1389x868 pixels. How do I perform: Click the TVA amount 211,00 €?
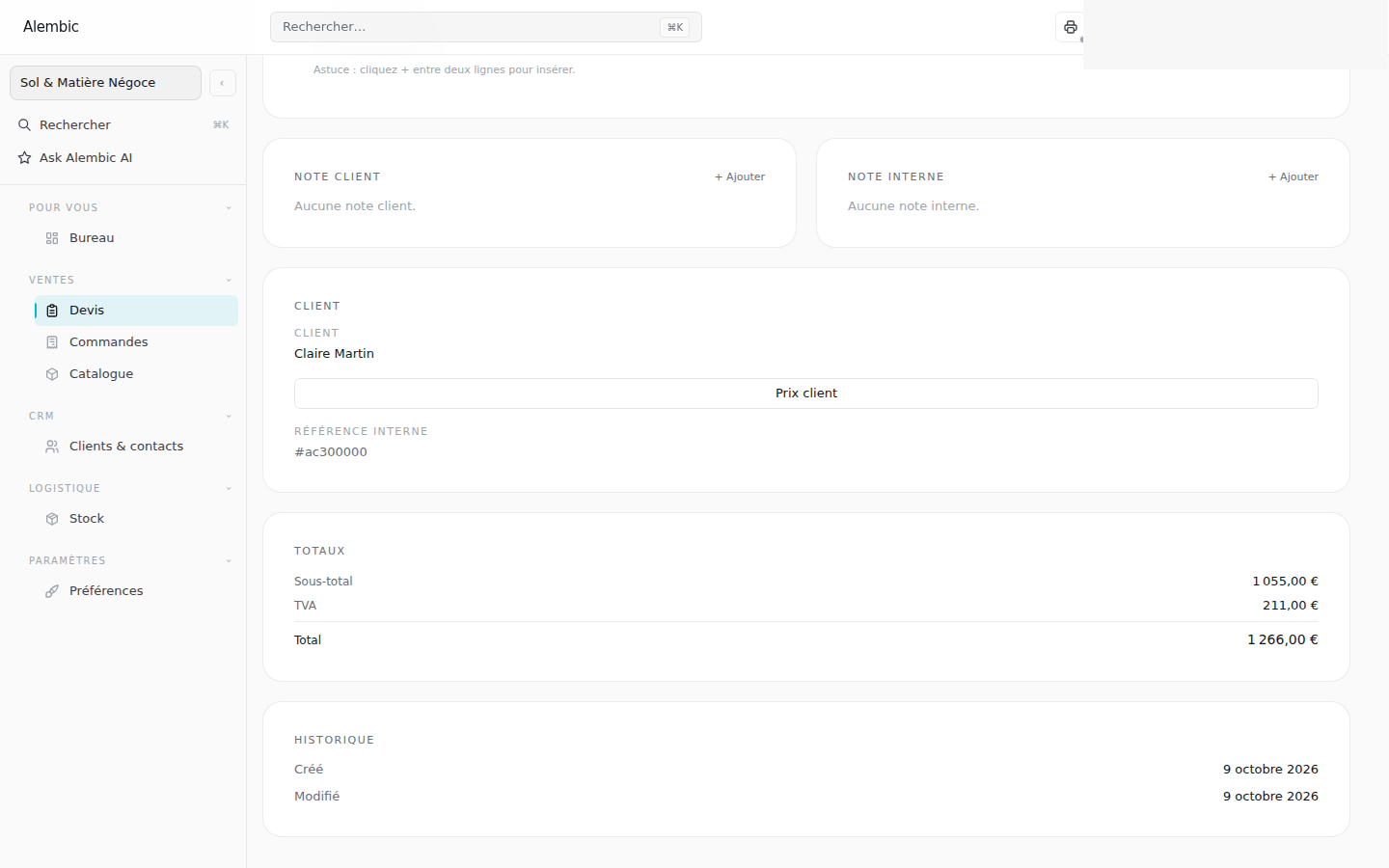tap(1291, 606)
